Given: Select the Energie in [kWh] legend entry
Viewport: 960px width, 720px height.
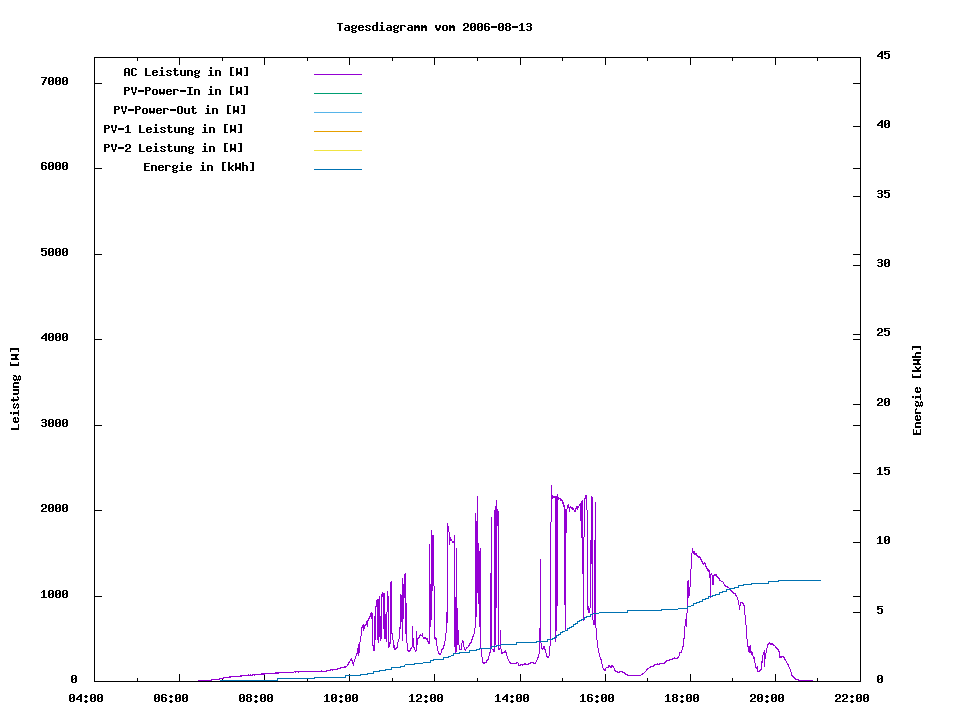Looking at the screenshot, I should coord(199,167).
